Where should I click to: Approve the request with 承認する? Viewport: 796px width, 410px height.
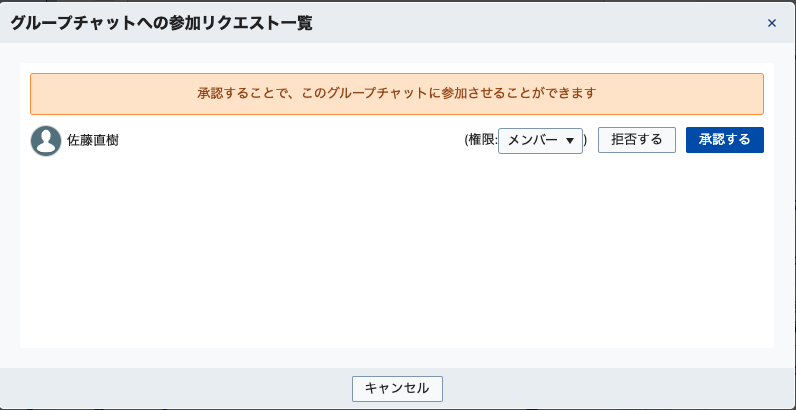point(724,140)
